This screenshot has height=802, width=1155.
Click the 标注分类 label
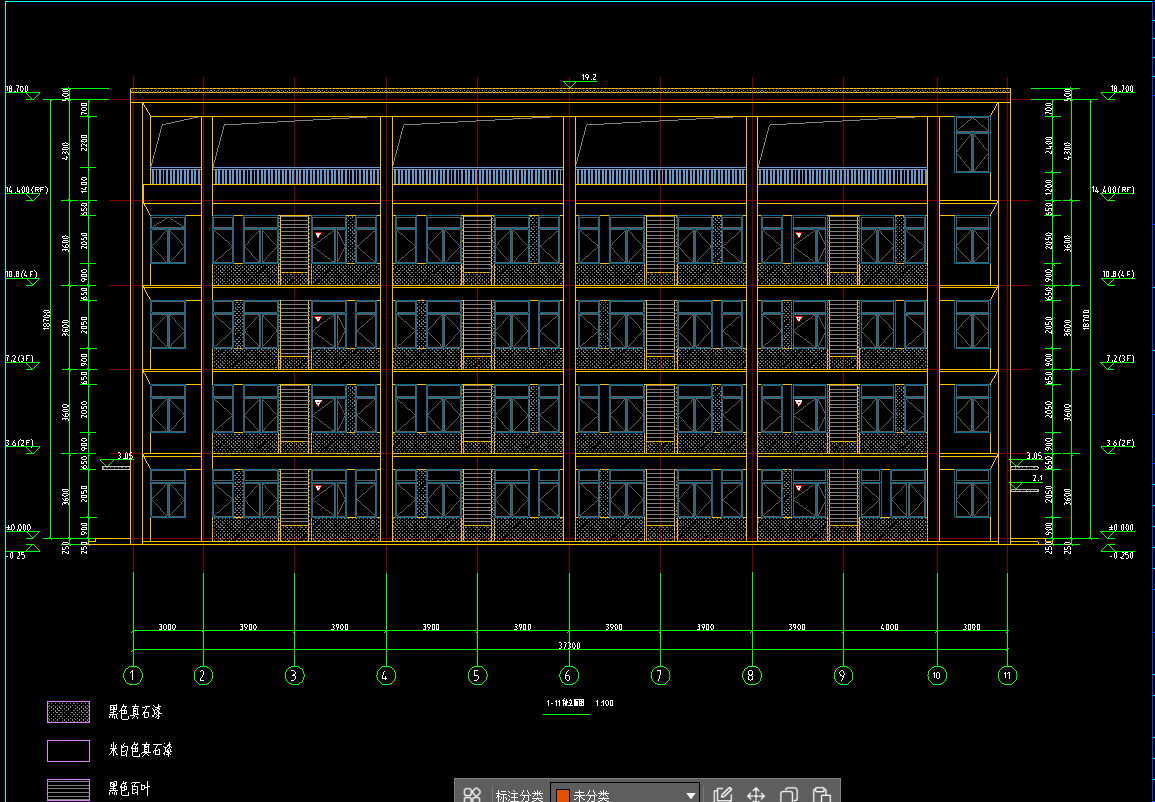(519, 795)
